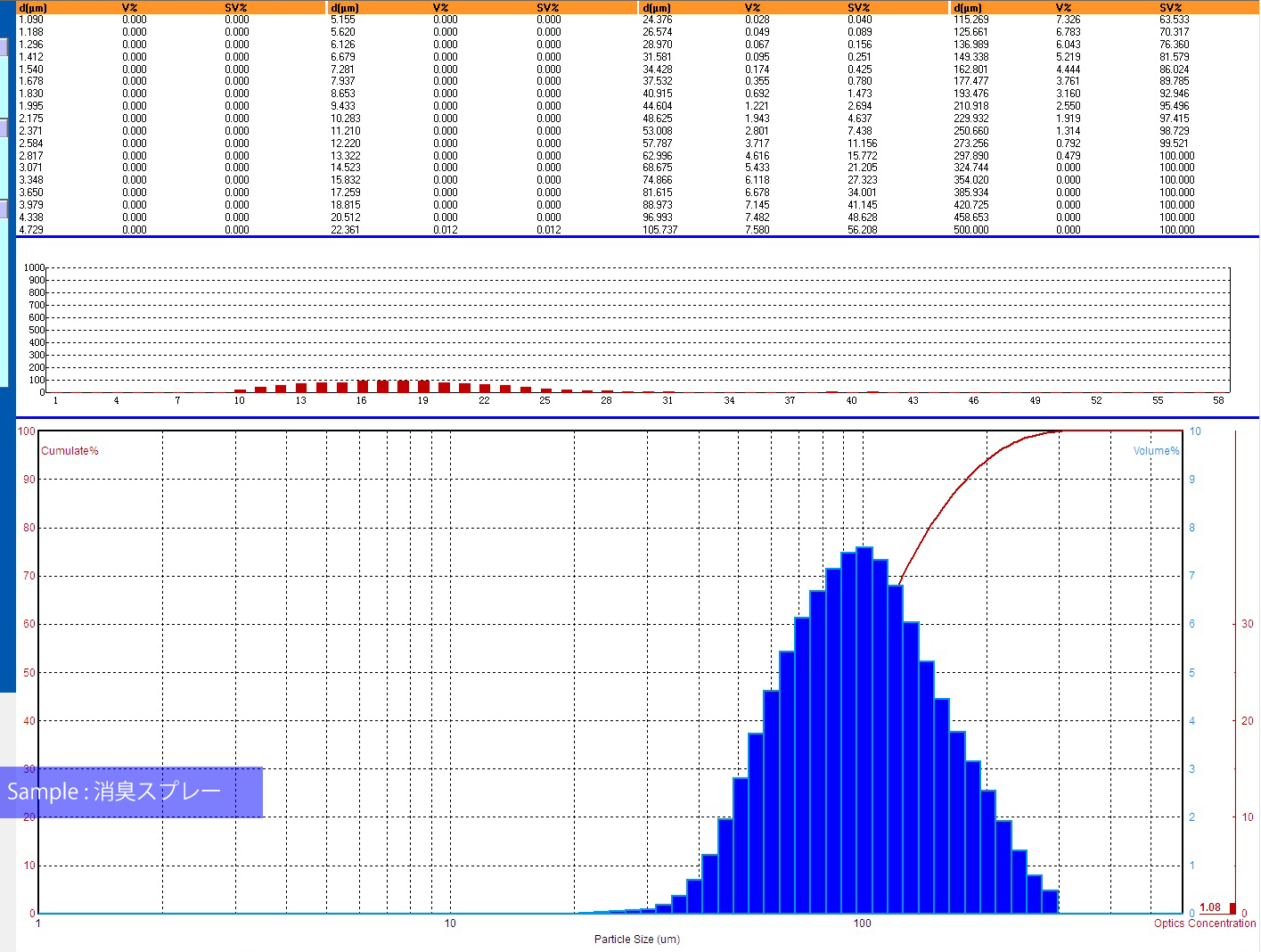The image size is (1261, 952).
Task: Click the d(μm) header above value 5.155
Action: point(345,8)
